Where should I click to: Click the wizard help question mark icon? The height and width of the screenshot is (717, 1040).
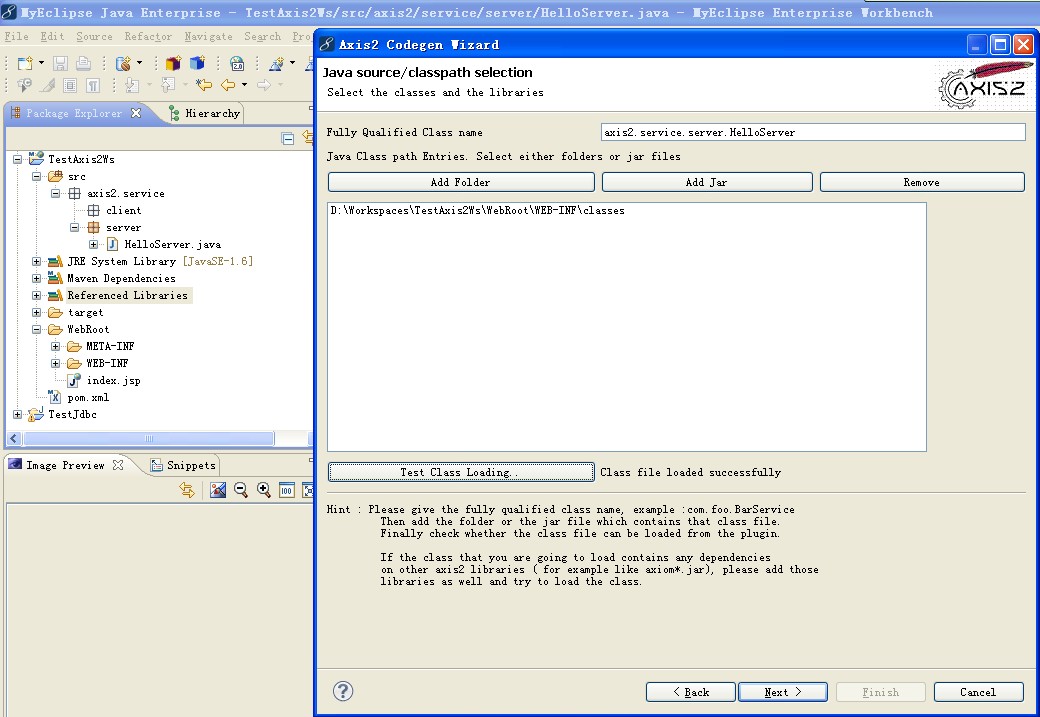coord(343,691)
